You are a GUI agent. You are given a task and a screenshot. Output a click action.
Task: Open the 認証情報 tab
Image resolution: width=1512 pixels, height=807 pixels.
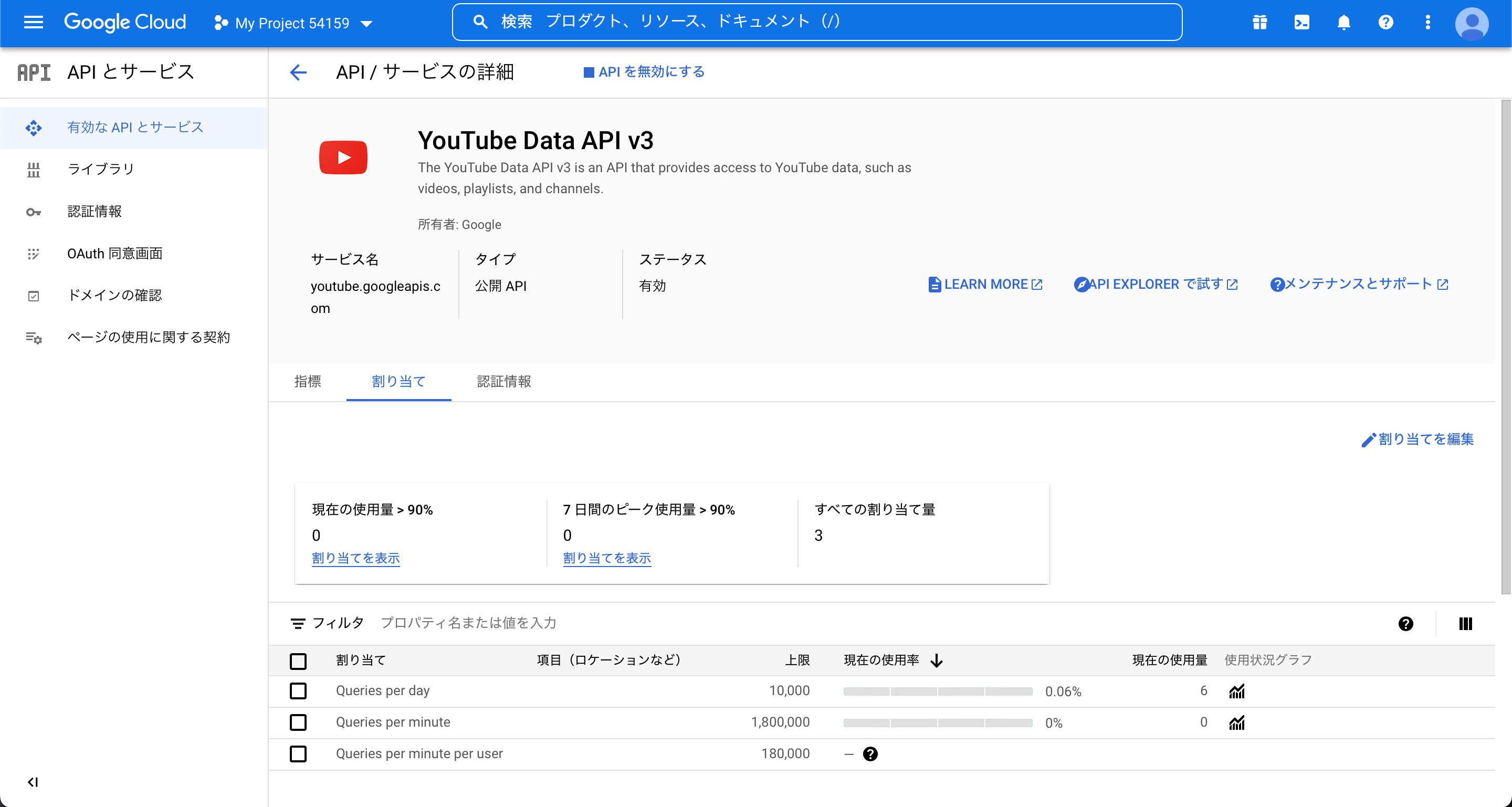(x=503, y=382)
